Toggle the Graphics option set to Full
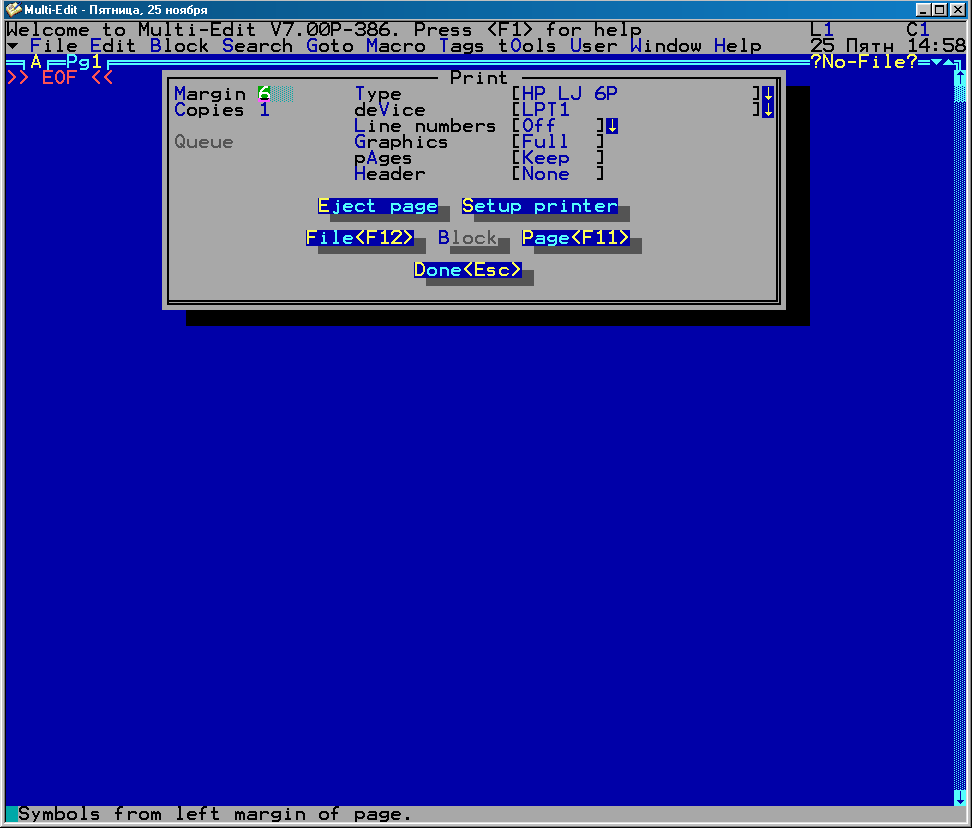 point(557,142)
